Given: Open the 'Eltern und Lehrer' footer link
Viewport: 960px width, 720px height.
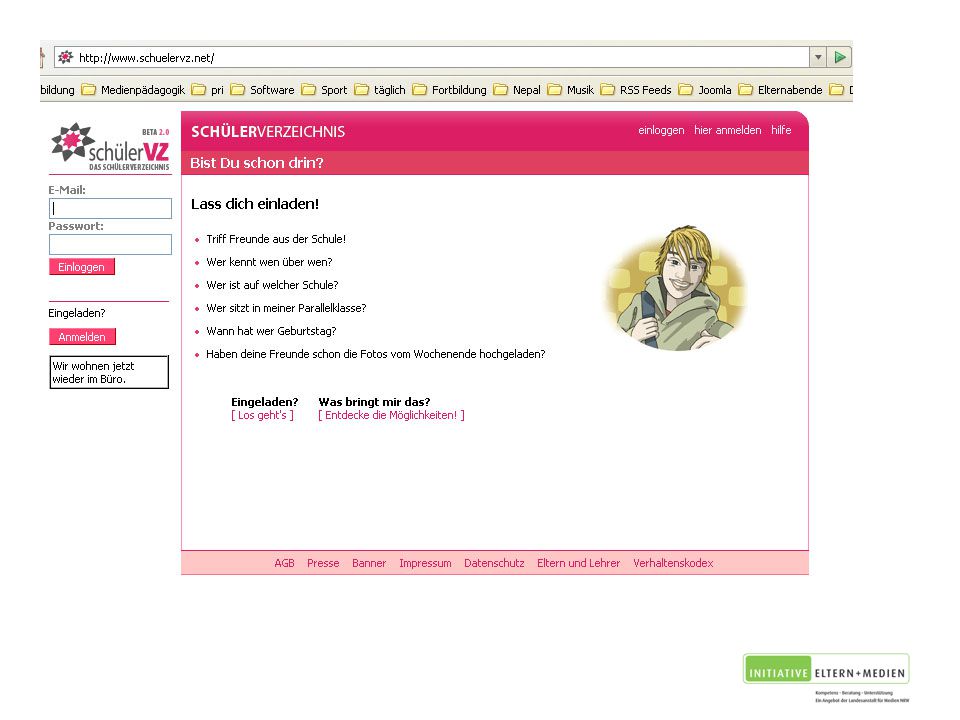Looking at the screenshot, I should coord(579,563).
